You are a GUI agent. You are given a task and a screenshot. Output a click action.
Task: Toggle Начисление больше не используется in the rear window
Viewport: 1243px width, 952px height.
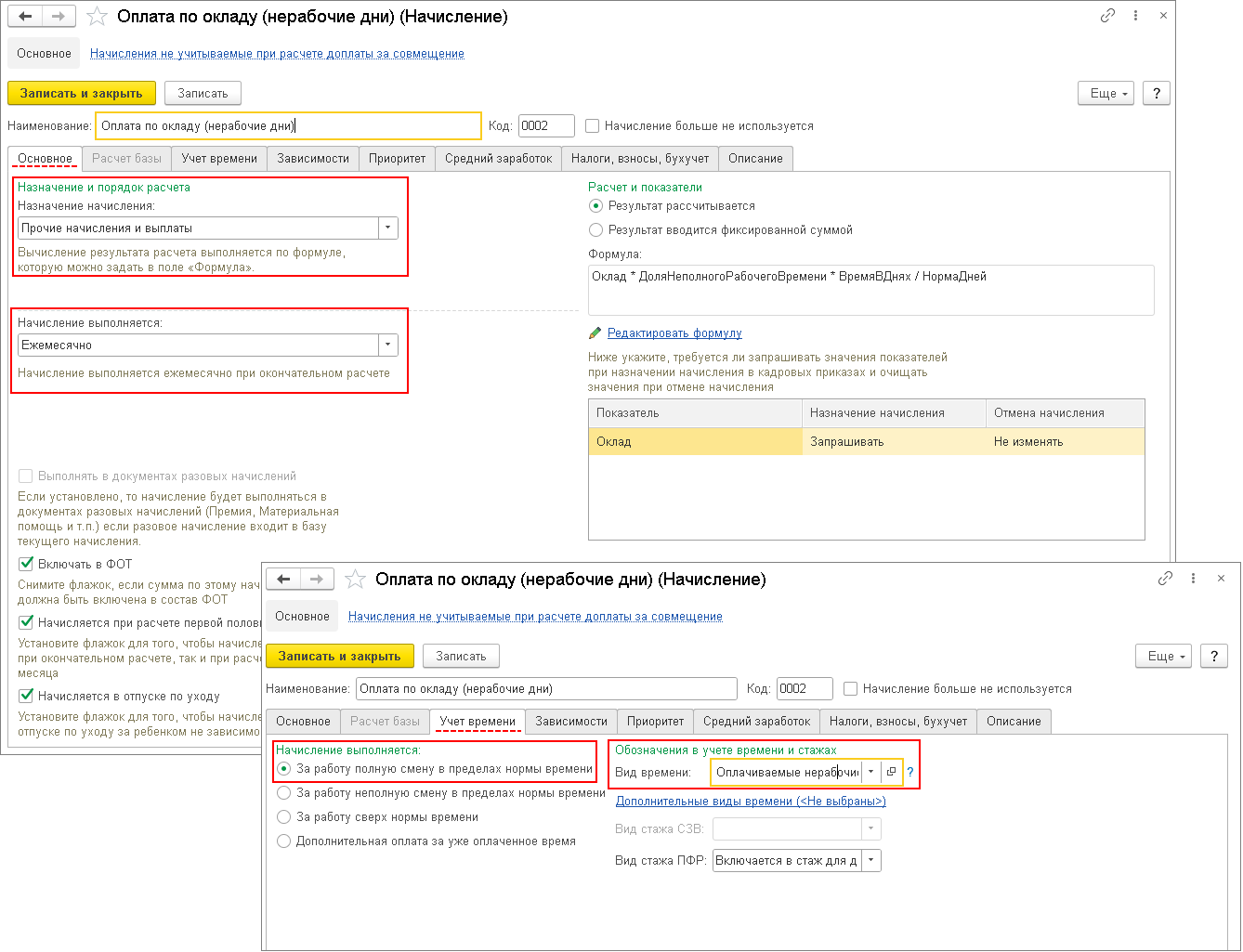592,126
